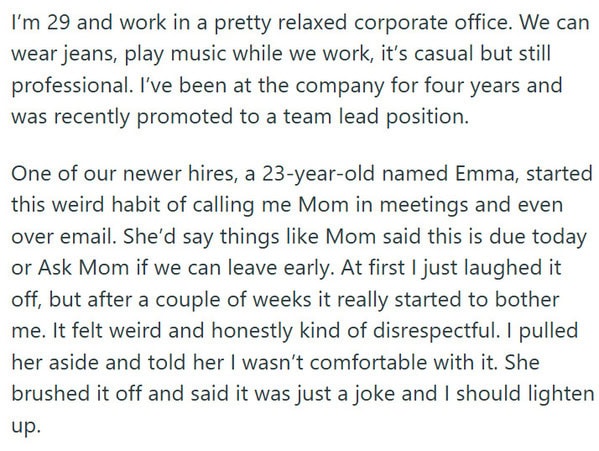This screenshot has width=599, height=451.
Task: Click "23-year-old" in the second paragraph
Action: [x=319, y=174]
